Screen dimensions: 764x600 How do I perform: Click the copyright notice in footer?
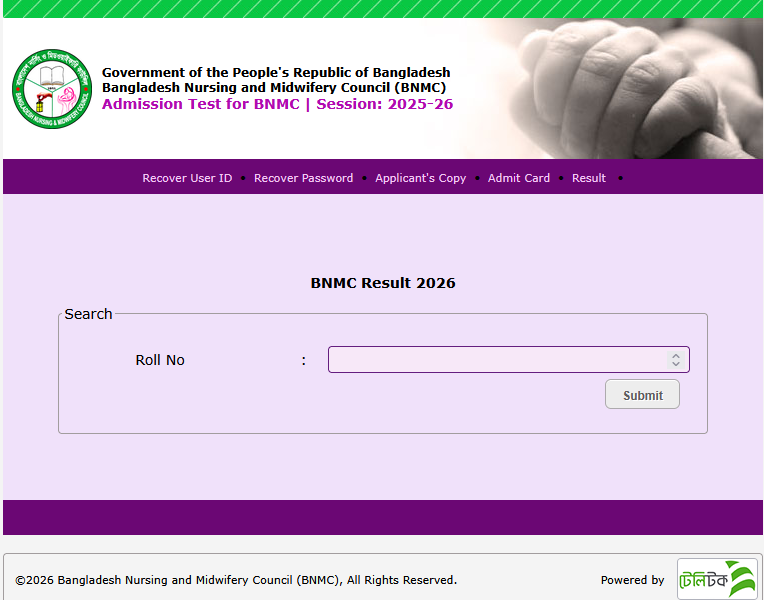(x=236, y=580)
